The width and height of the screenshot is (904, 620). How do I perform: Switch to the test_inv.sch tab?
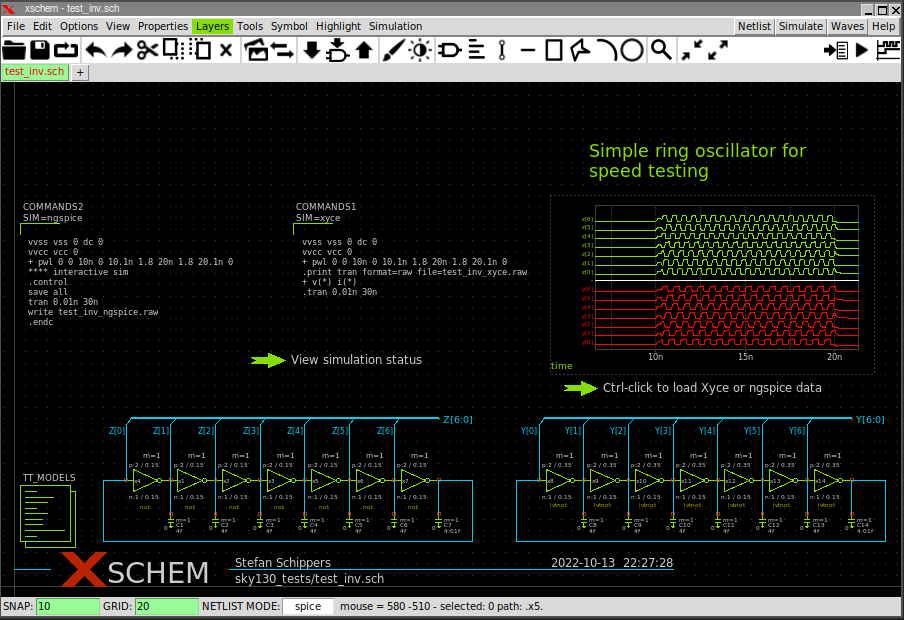point(35,71)
